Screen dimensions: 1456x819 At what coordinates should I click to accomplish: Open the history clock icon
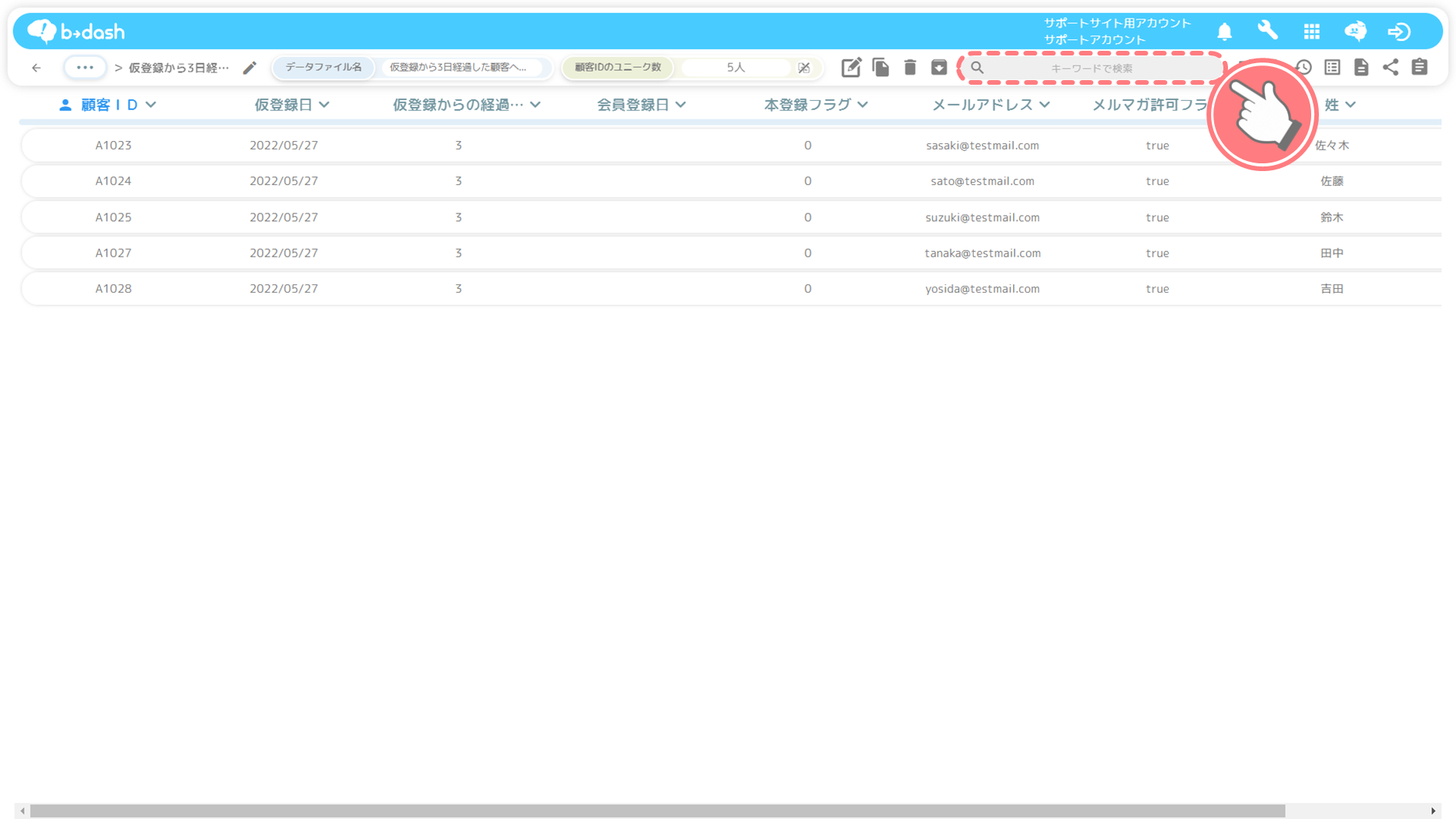point(1303,68)
